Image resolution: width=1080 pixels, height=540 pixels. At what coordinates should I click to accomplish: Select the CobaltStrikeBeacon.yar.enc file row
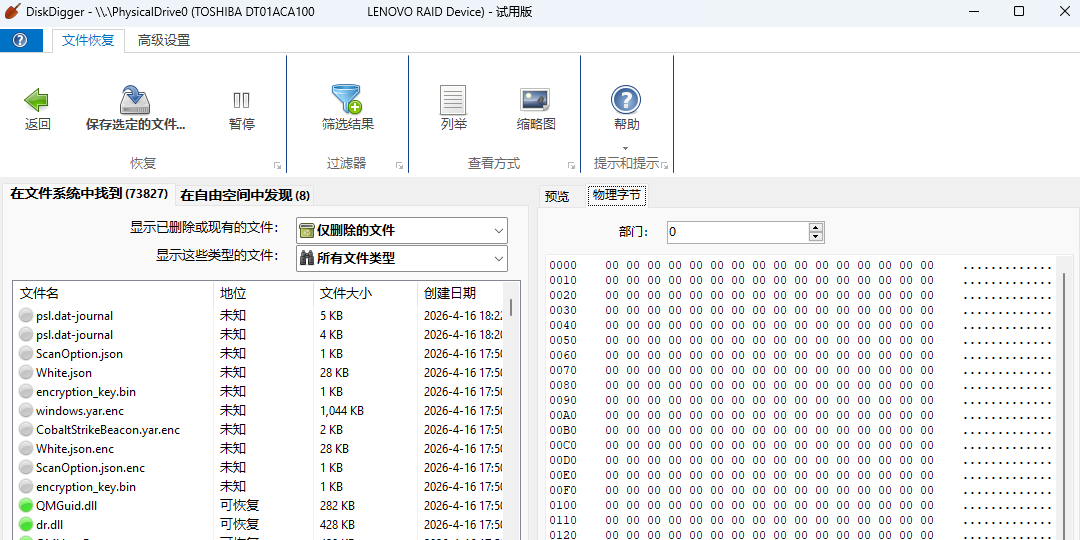[x=108, y=430]
